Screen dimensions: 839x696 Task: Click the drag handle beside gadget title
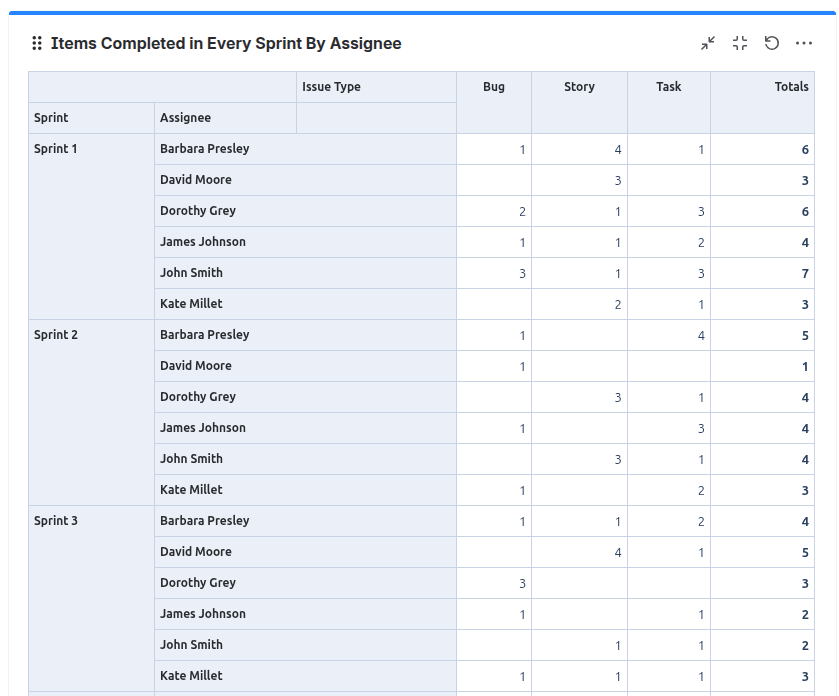pos(37,43)
